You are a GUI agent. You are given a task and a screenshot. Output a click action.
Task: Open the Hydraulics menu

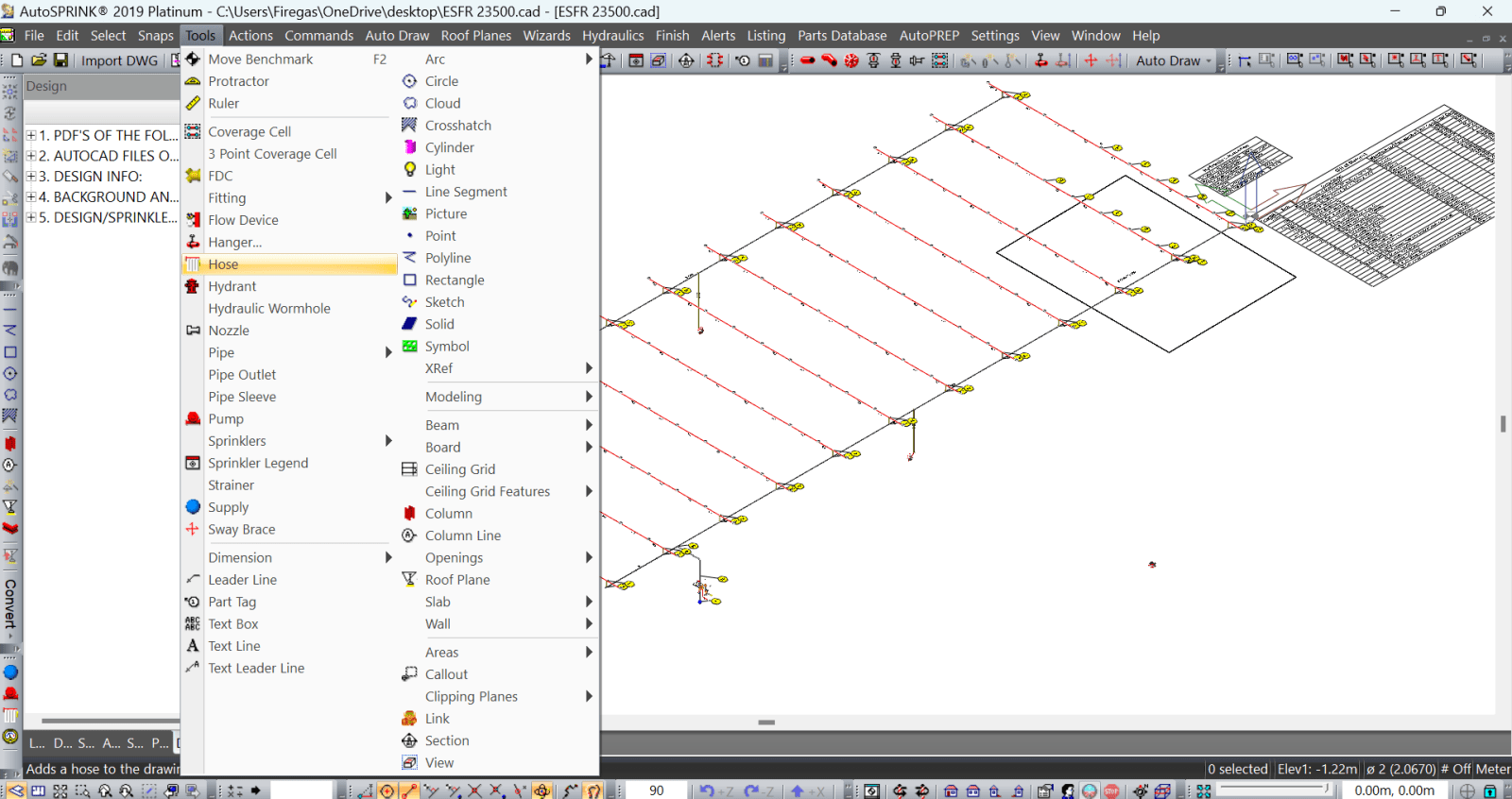pos(612,36)
